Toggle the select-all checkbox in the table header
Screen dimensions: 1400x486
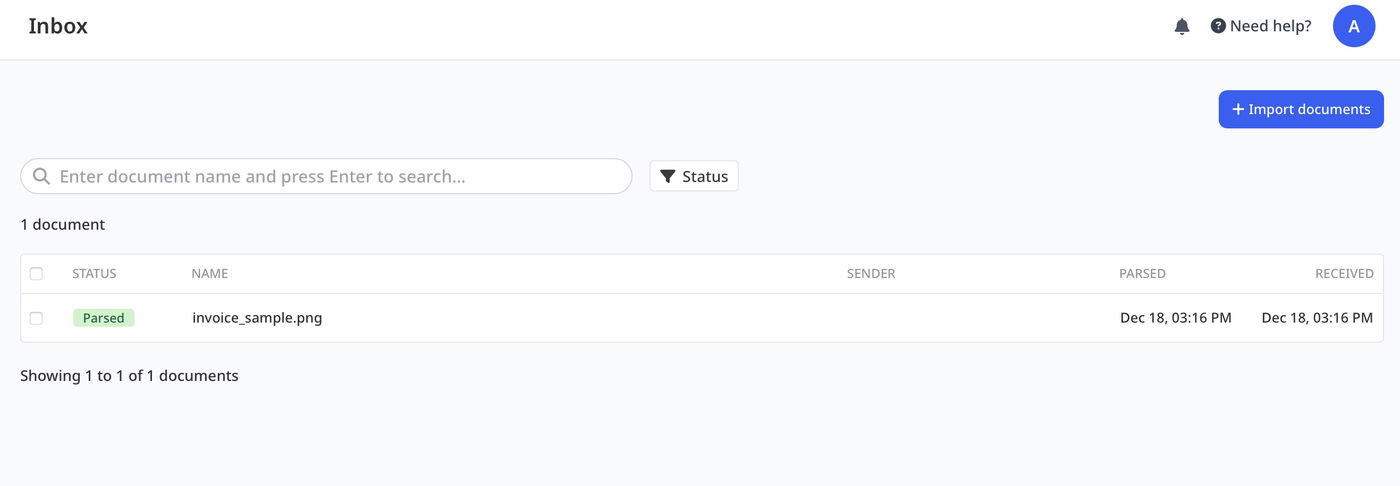click(37, 273)
